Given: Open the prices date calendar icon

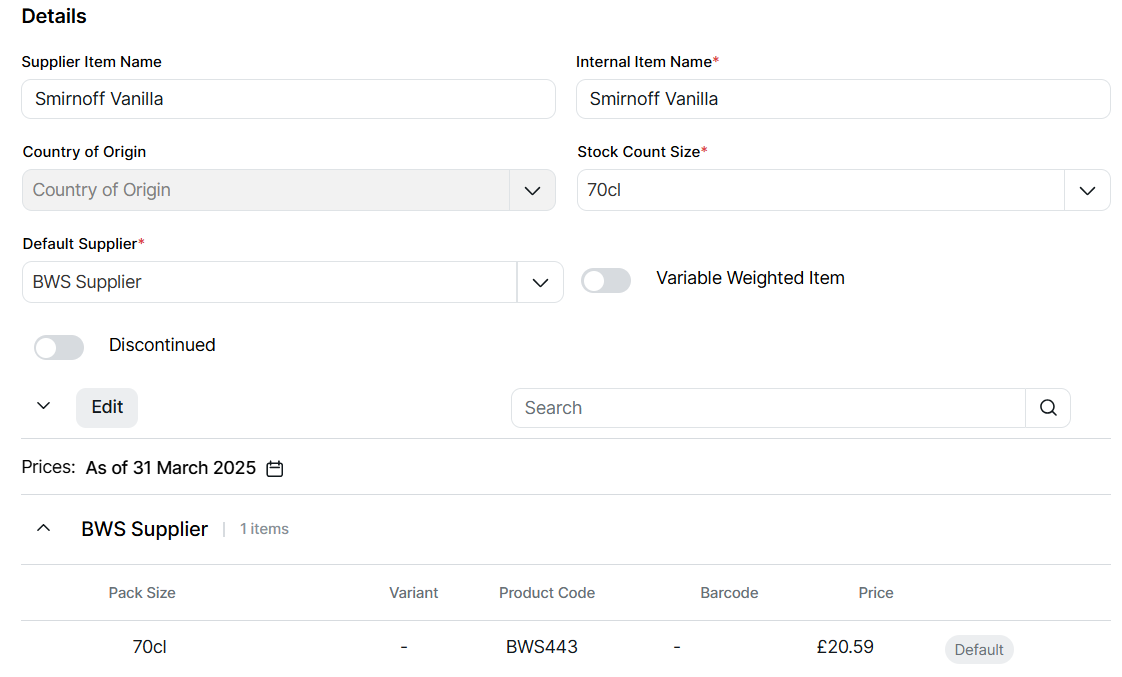Looking at the screenshot, I should [275, 468].
